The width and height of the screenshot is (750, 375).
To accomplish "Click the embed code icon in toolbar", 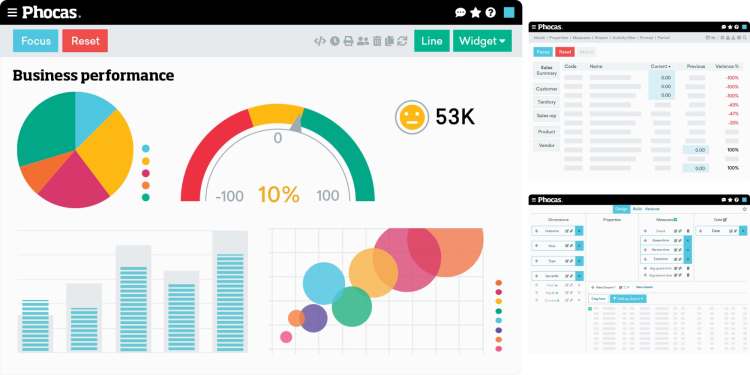I will [320, 41].
